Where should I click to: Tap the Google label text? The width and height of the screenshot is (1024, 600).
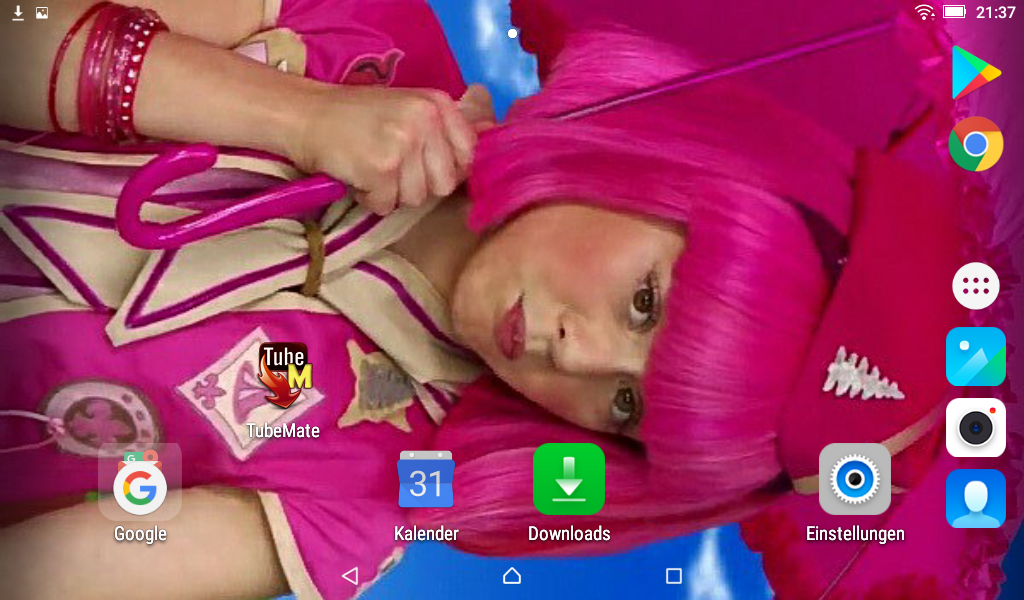[140, 534]
